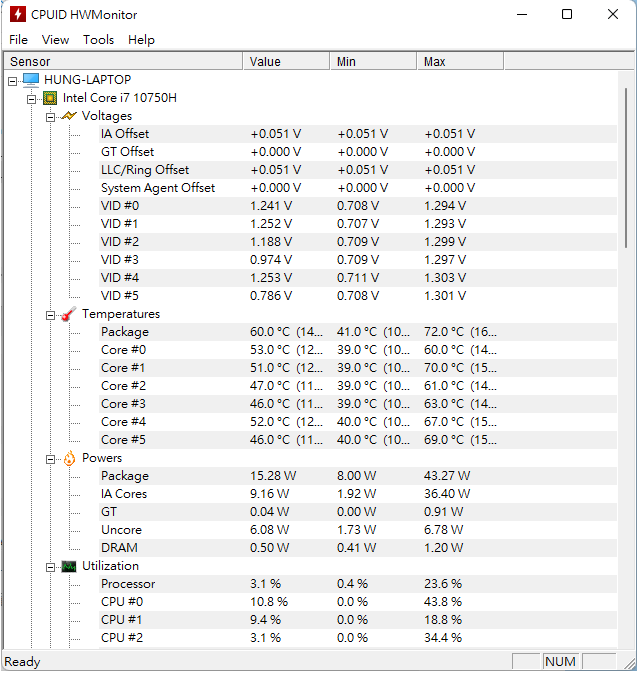Select the temperature Package row

pos(358,332)
